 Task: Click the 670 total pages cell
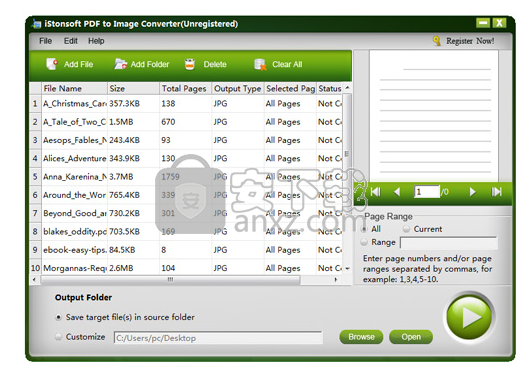coord(186,122)
